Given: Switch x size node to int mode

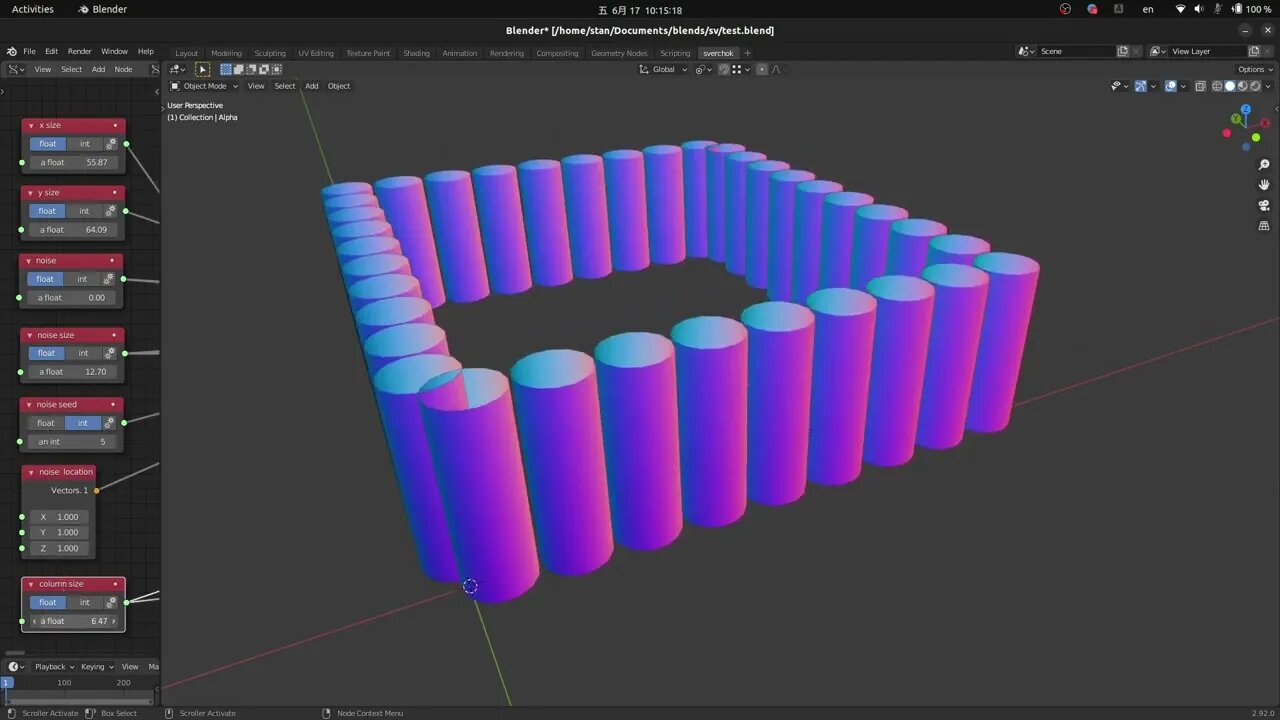Looking at the screenshot, I should 85,144.
